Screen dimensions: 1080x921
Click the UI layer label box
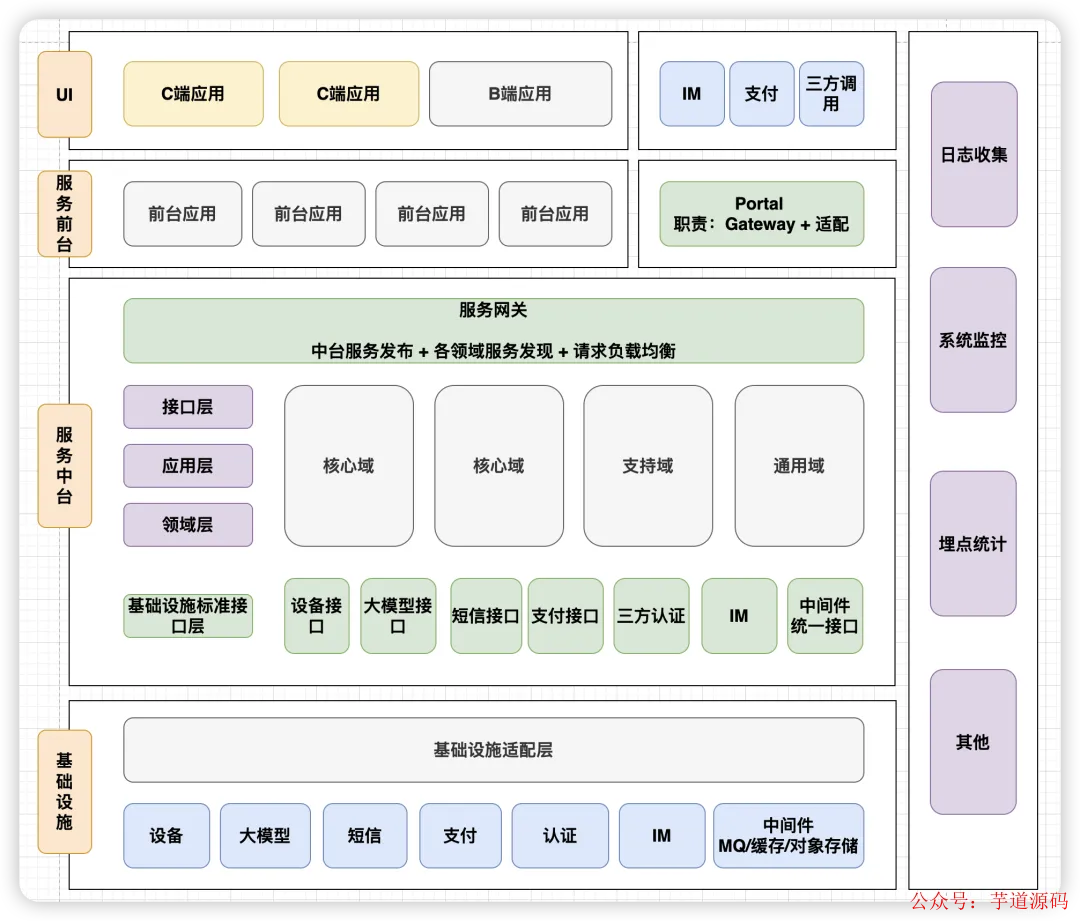click(65, 94)
